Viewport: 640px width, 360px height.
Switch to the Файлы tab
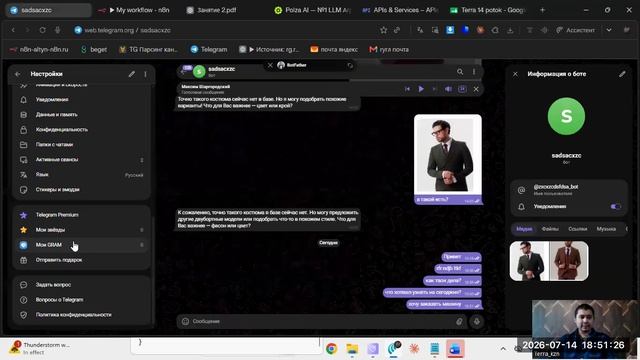point(550,229)
